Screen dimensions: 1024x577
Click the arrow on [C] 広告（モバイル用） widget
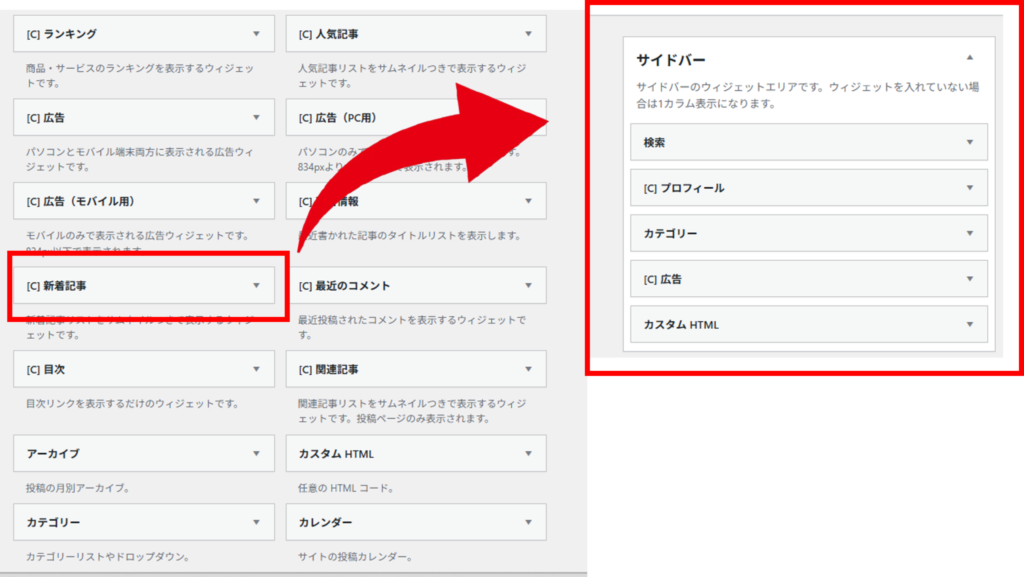256,201
